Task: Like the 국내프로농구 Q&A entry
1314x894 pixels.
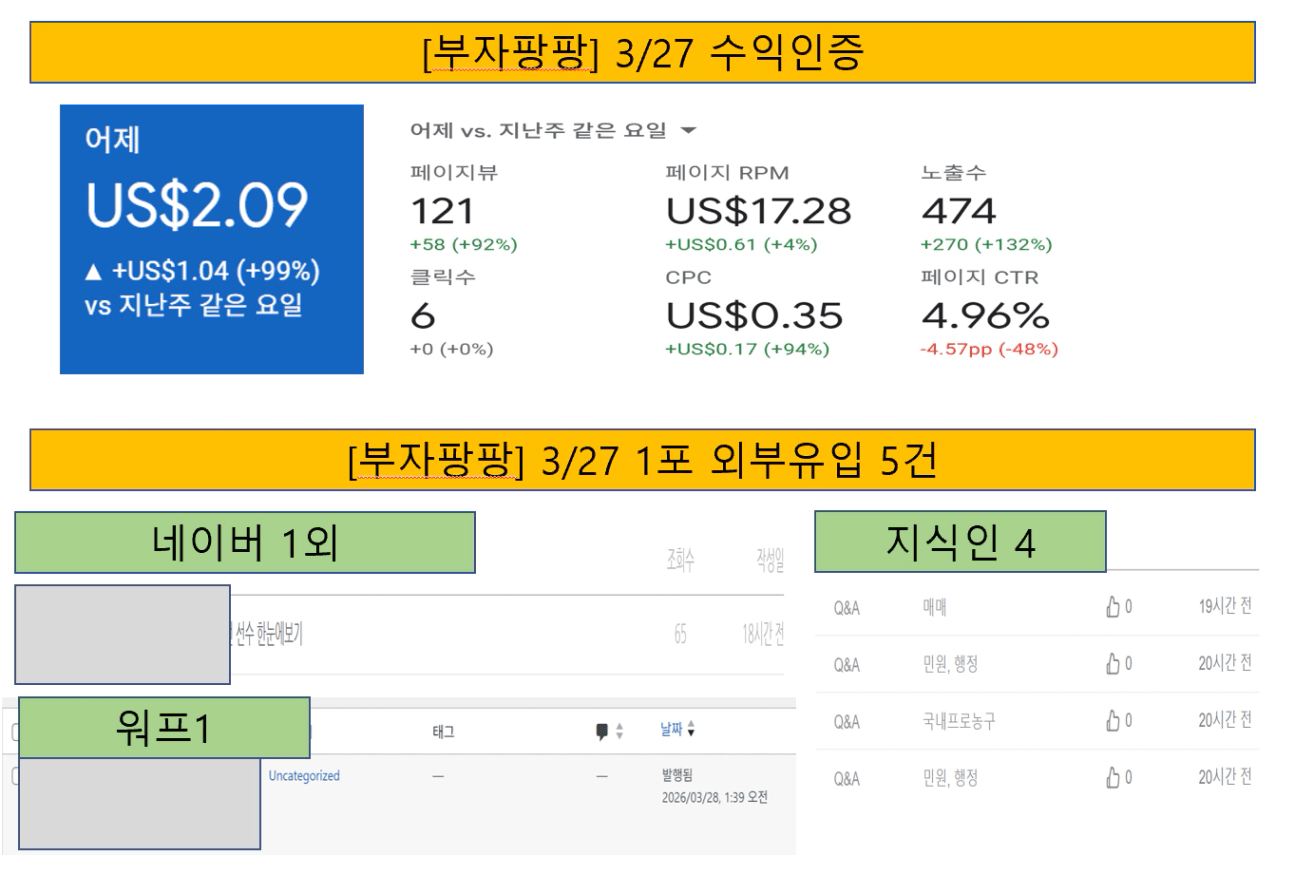Action: pyautogui.click(x=1111, y=720)
